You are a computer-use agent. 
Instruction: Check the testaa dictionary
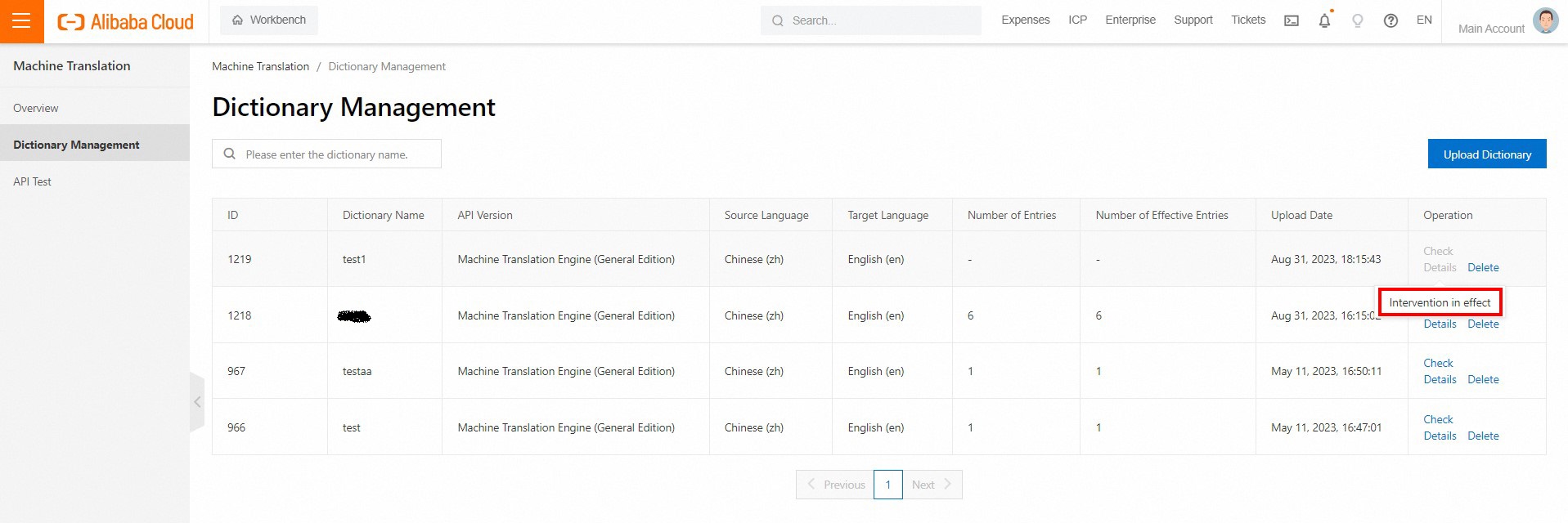[x=1438, y=363]
